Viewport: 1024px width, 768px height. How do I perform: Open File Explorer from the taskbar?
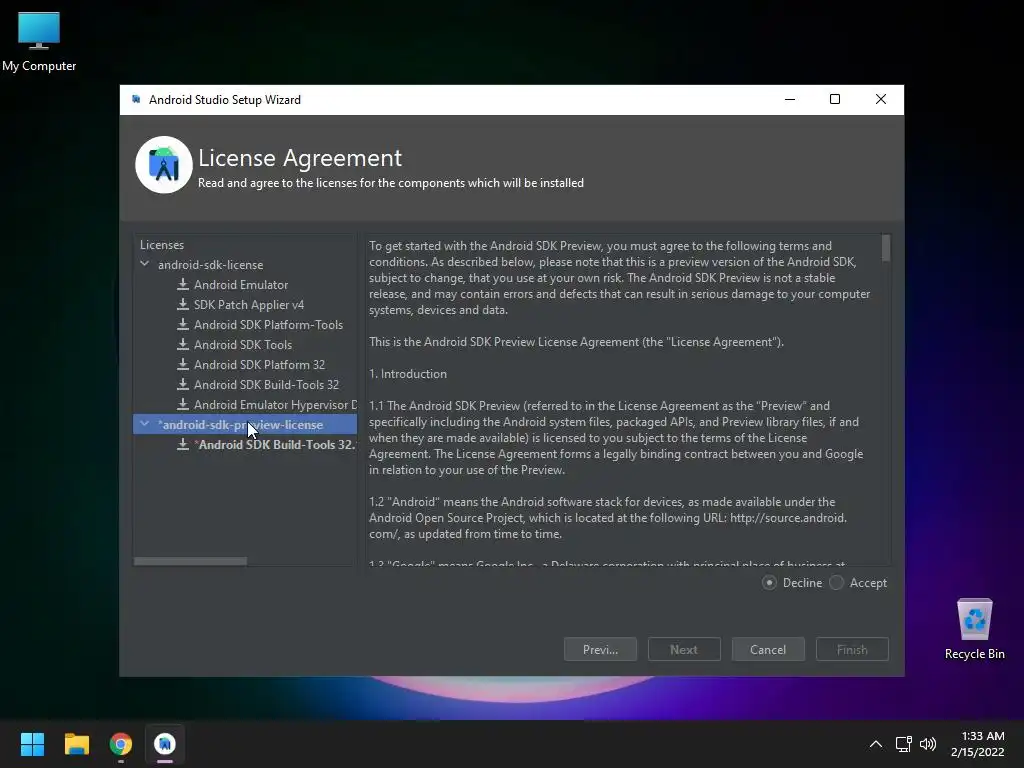click(76, 744)
